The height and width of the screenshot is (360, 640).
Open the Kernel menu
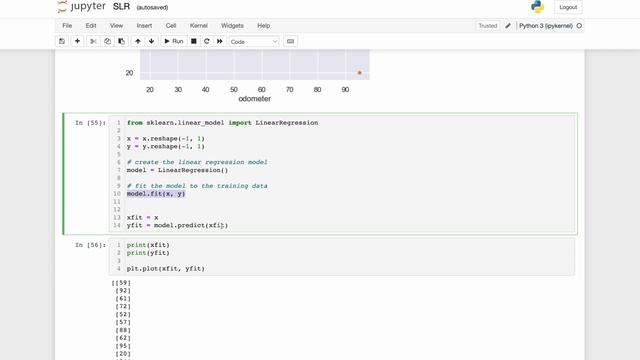tap(199, 26)
